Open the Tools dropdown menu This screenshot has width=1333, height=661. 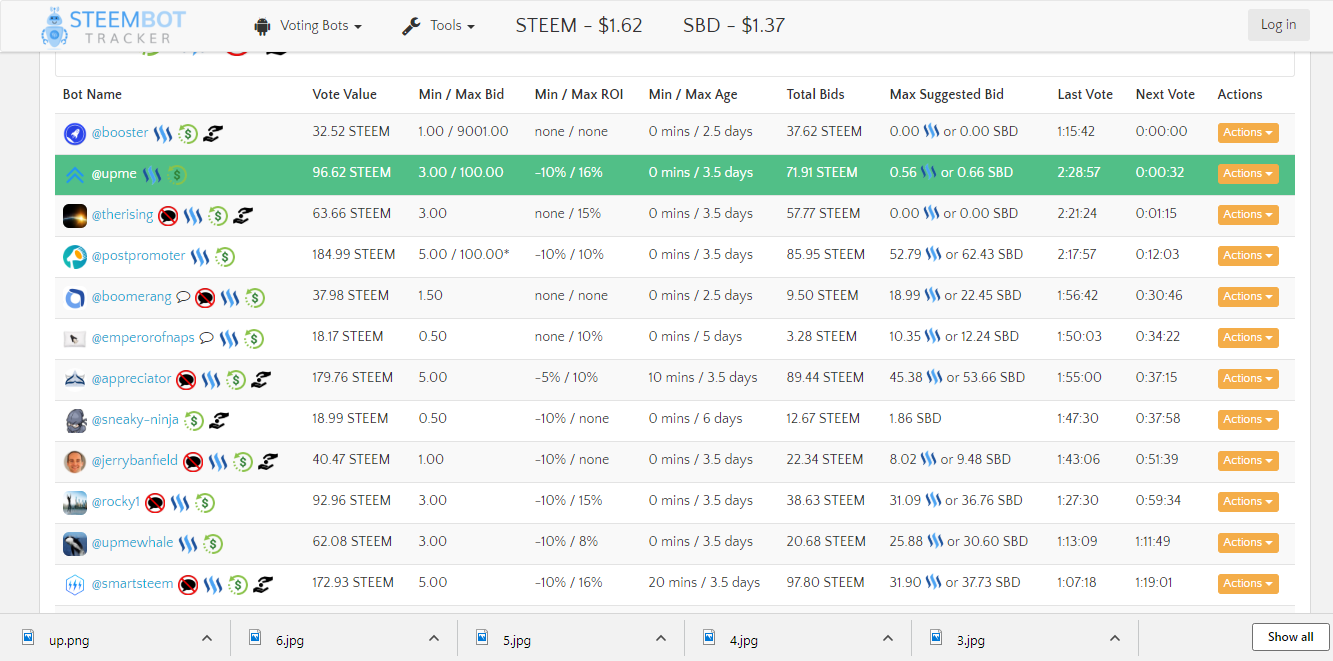(438, 26)
